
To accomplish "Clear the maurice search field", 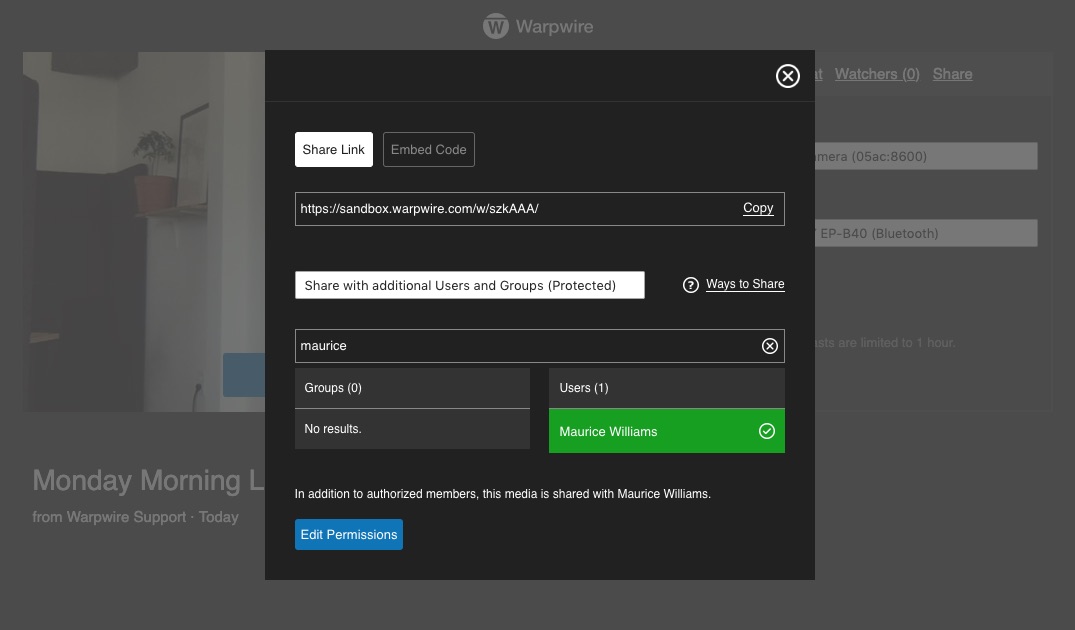I will click(770, 346).
